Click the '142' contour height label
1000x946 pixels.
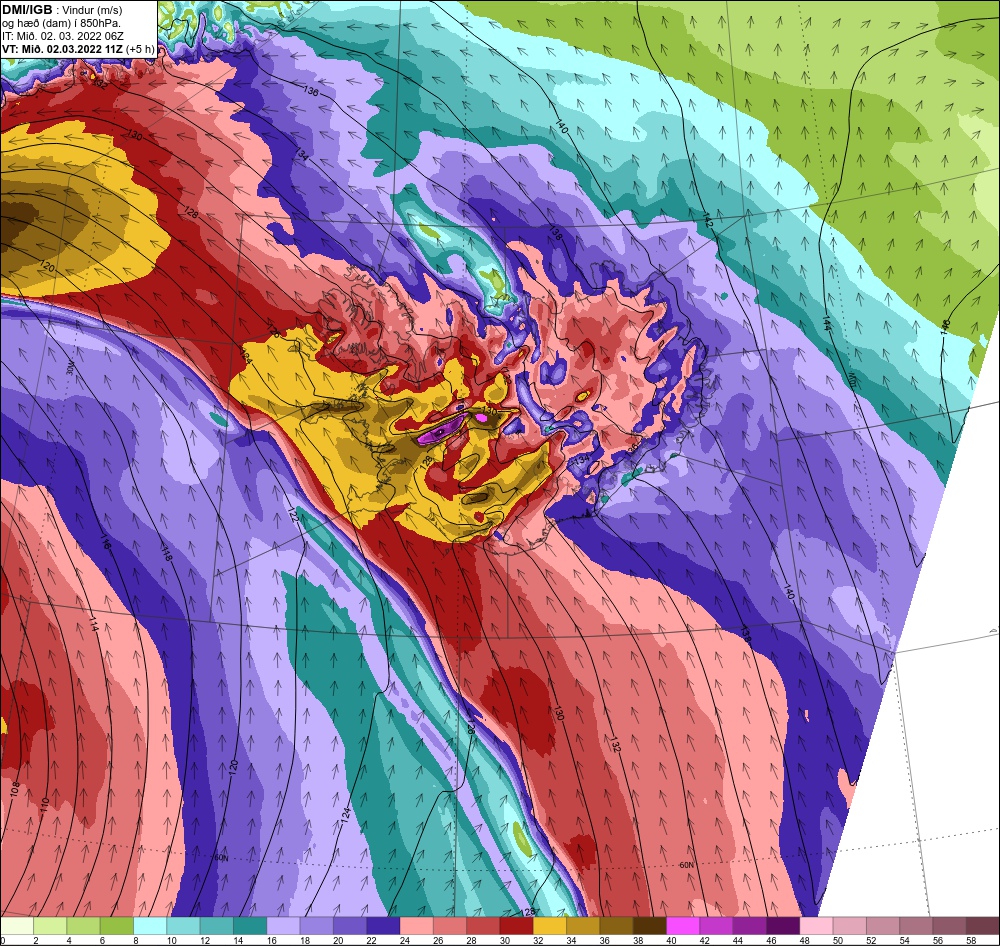(x=707, y=221)
